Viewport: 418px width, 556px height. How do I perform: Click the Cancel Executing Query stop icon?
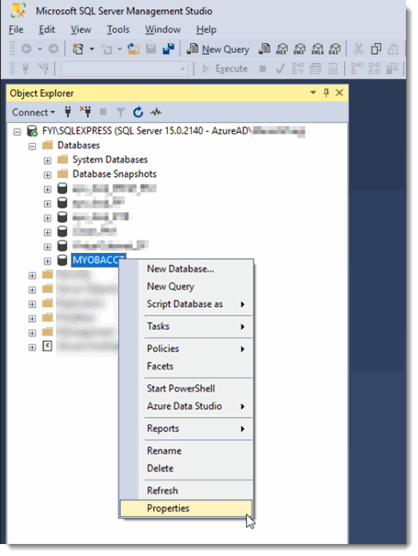click(x=263, y=68)
